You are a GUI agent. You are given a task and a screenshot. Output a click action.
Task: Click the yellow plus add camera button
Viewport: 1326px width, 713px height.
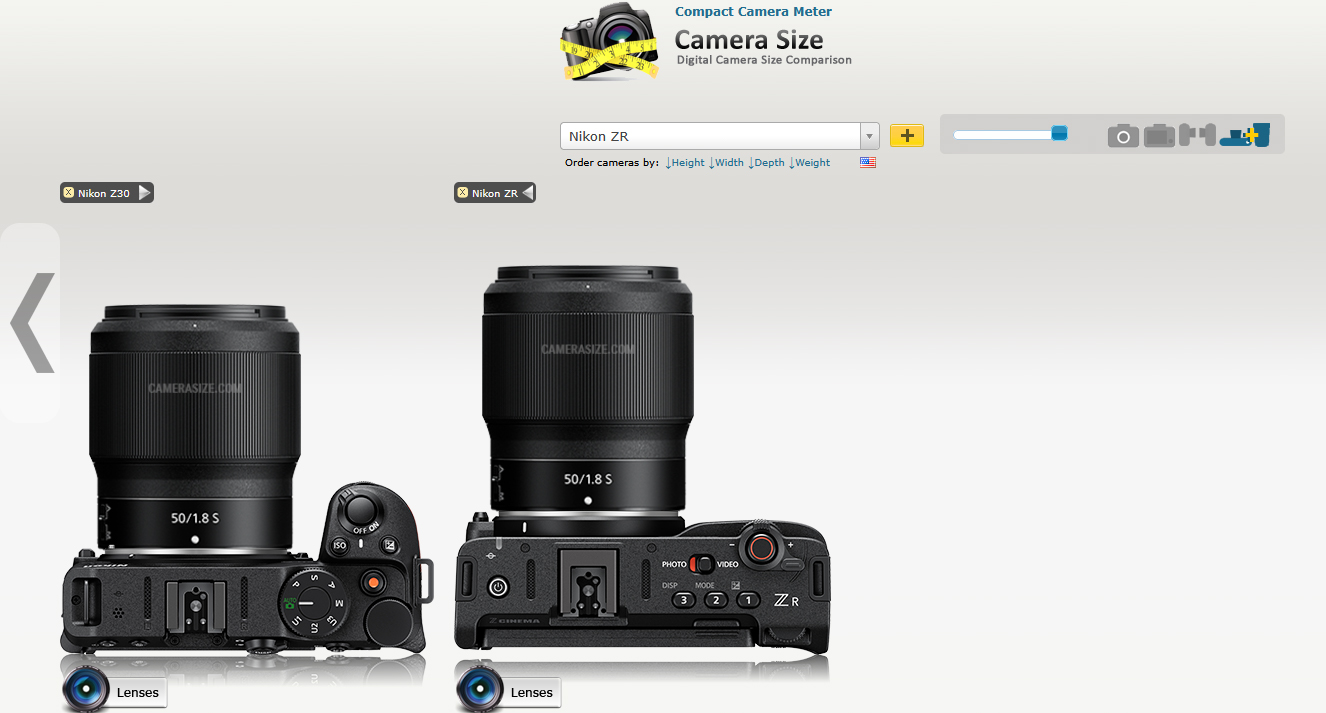[x=907, y=135]
